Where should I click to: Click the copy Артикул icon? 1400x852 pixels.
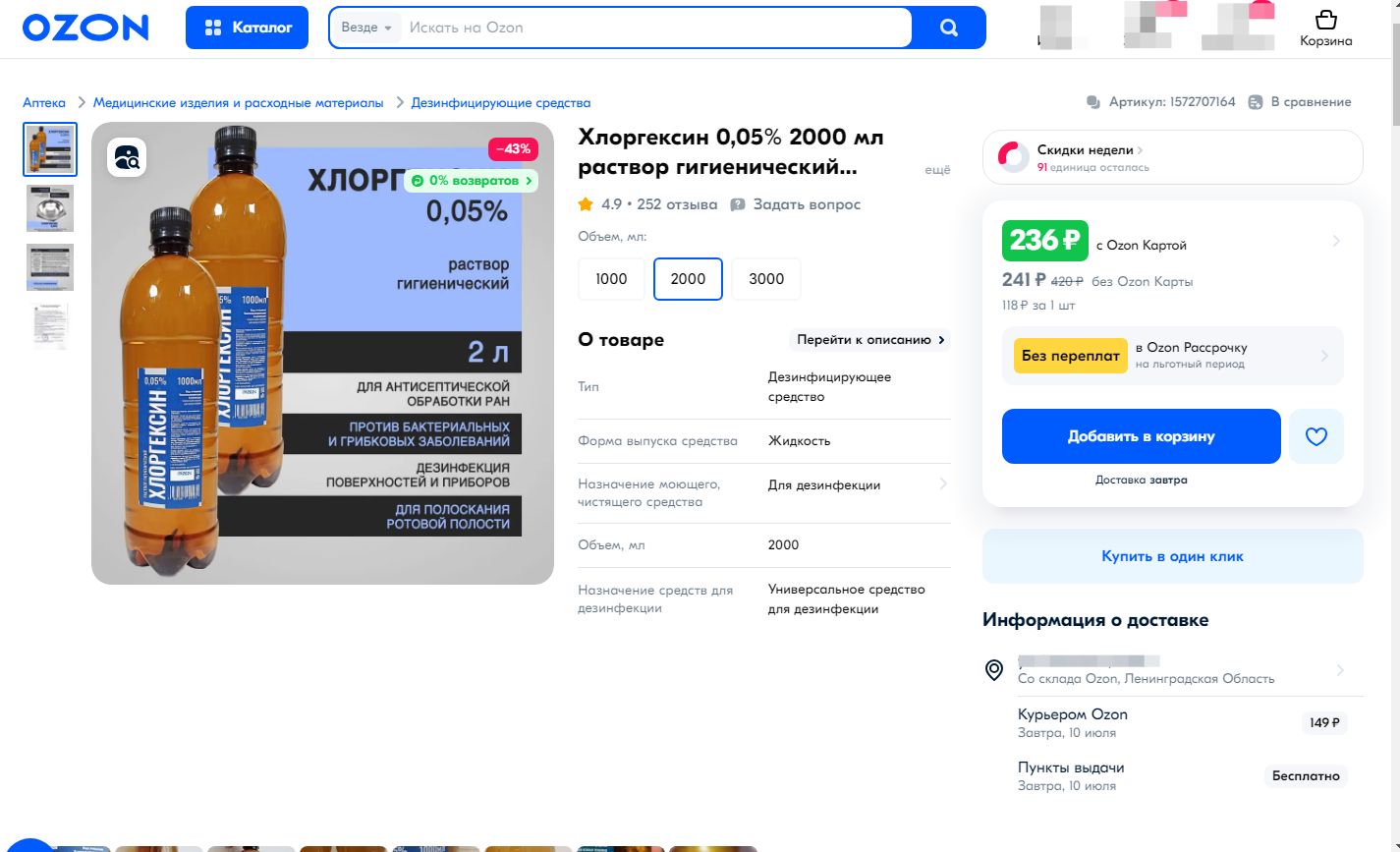pyautogui.click(x=1093, y=102)
